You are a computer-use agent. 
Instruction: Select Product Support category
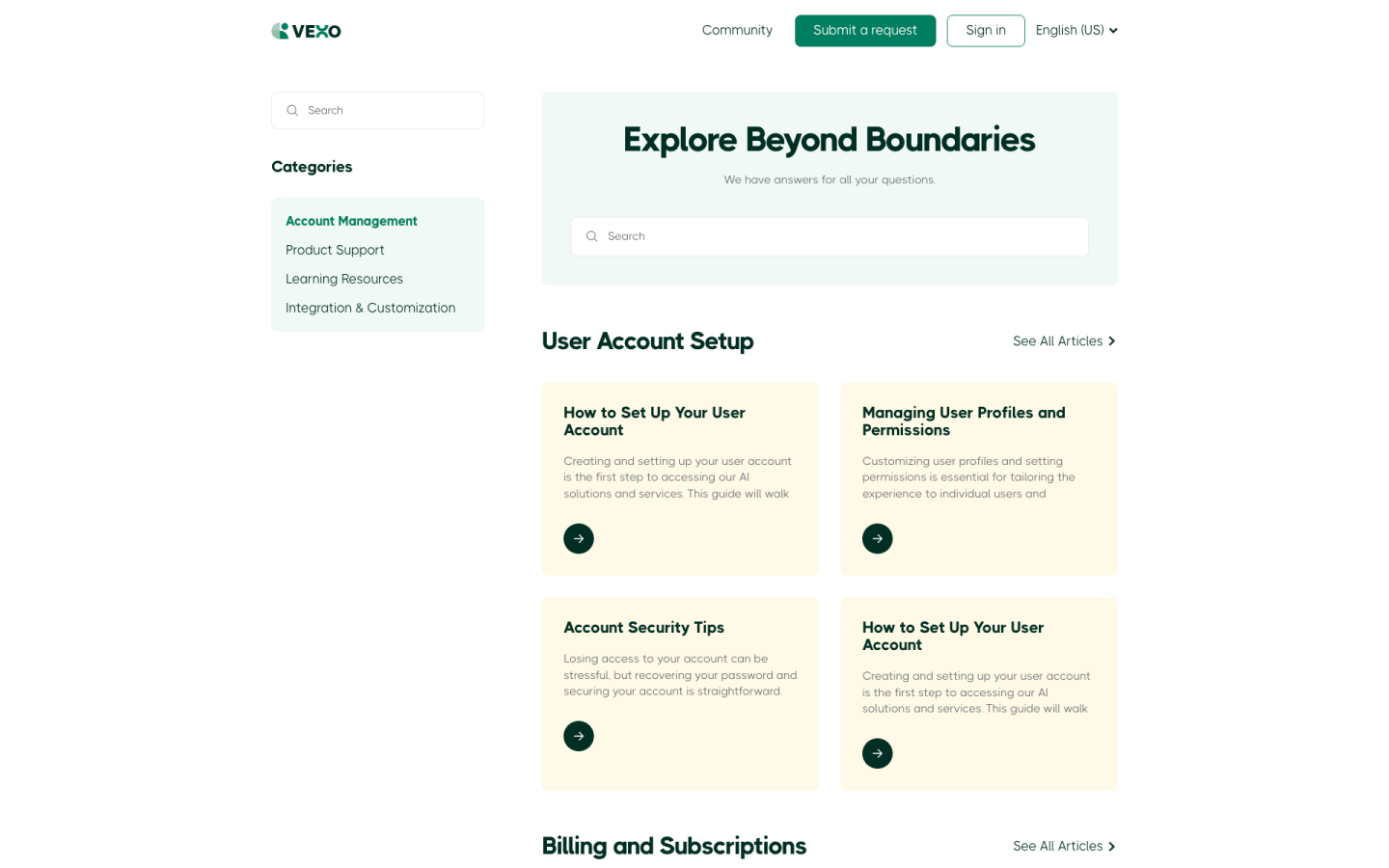tap(335, 250)
